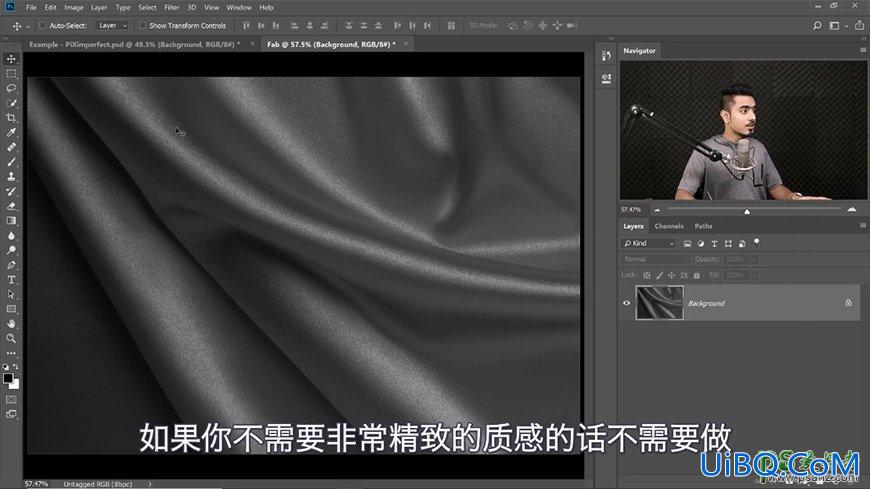This screenshot has width=870, height=489.
Task: Open the Opacity dropdown arrow
Action: 754,259
